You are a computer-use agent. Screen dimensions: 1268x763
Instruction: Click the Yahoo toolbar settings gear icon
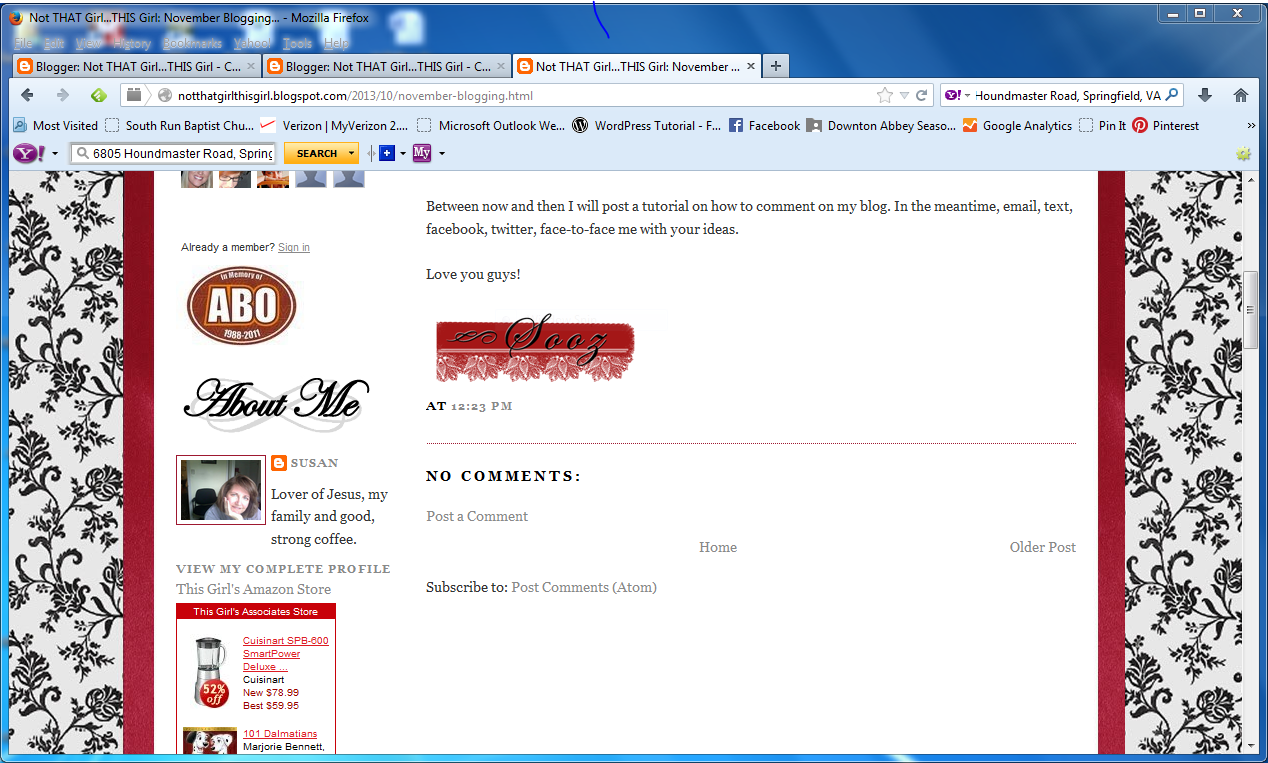pos(1243,154)
